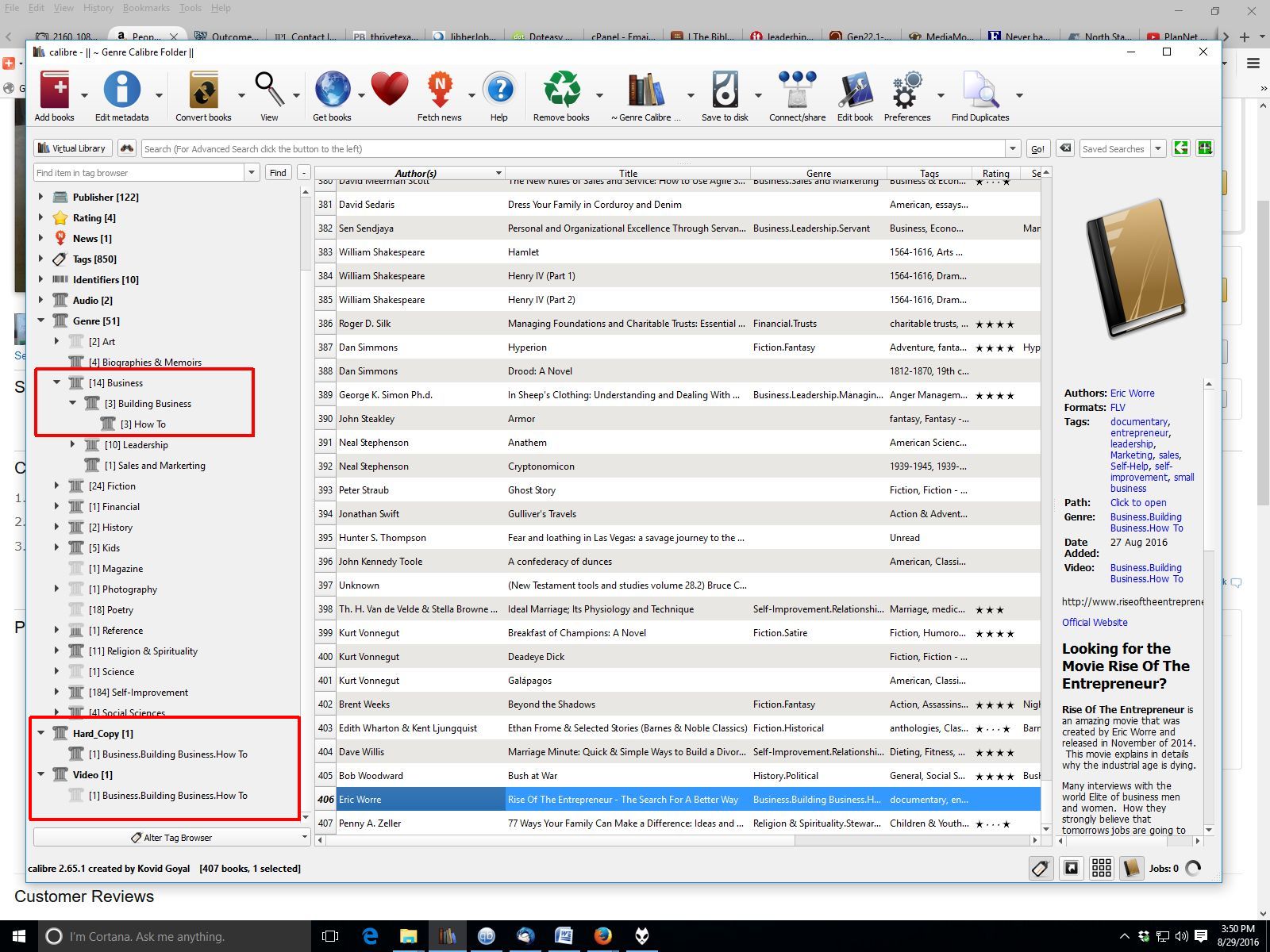
Task: Sort the list by Title column header
Action: click(628, 173)
